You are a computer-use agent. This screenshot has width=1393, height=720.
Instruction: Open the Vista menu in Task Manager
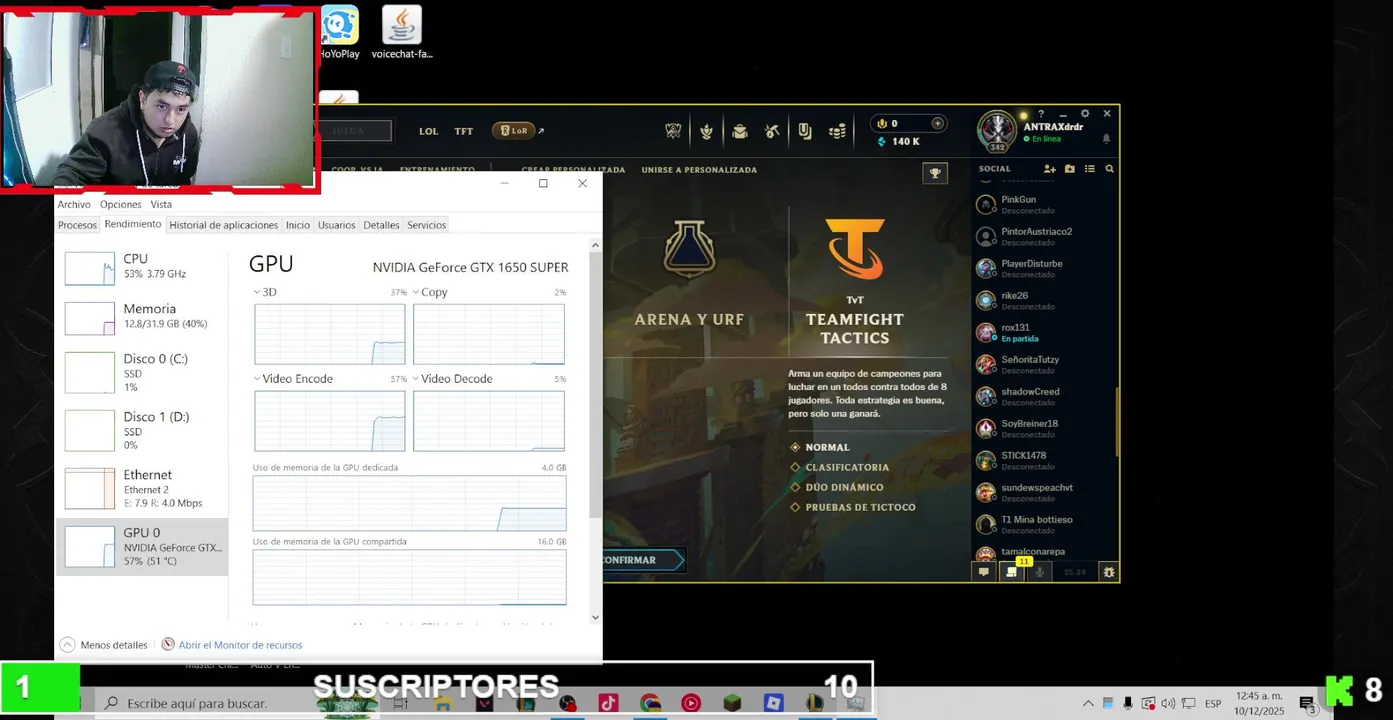click(x=161, y=204)
